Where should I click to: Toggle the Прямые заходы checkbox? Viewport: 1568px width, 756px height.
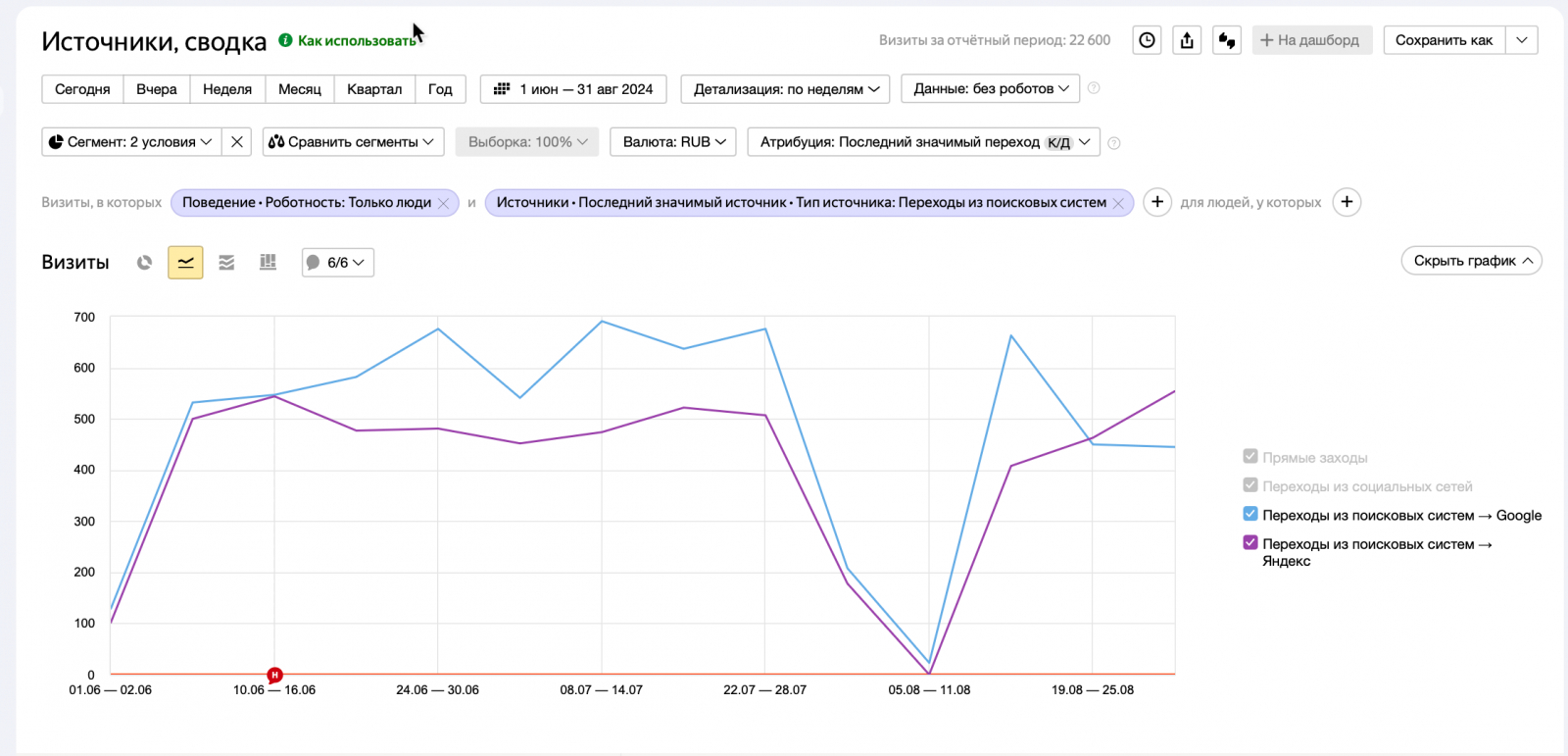click(x=1250, y=456)
